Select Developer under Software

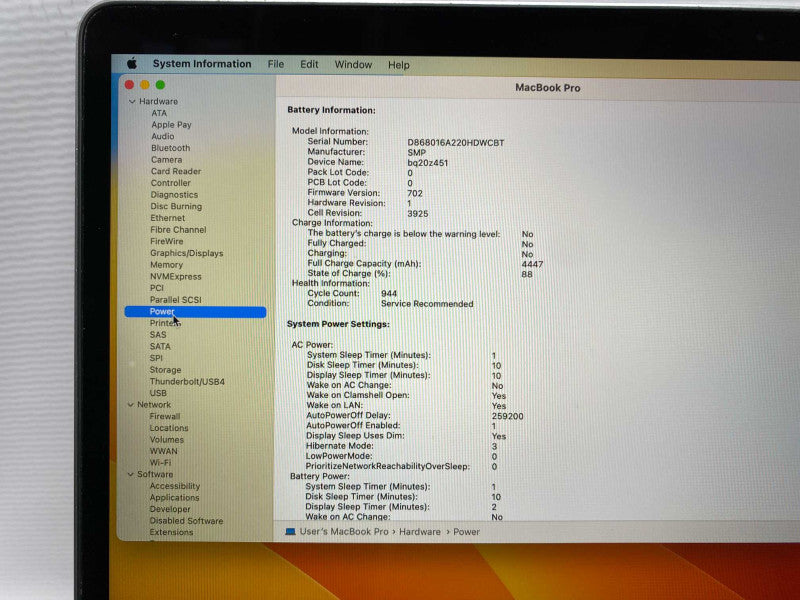169,509
